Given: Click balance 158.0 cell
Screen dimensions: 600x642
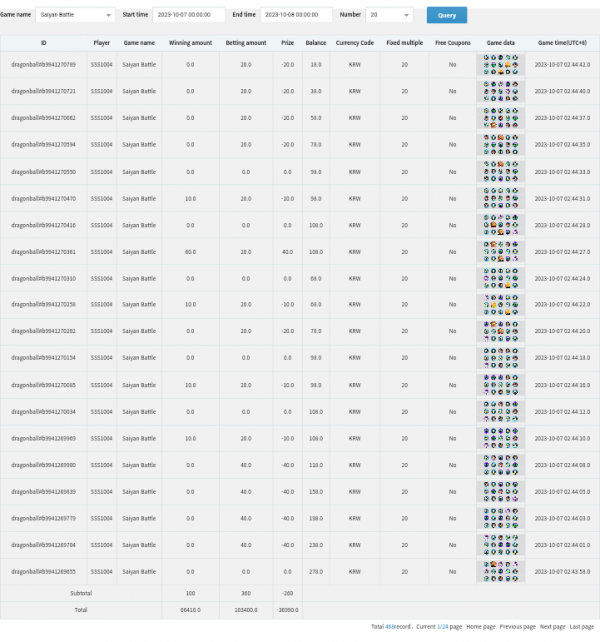Looking at the screenshot, I should (x=316, y=492).
